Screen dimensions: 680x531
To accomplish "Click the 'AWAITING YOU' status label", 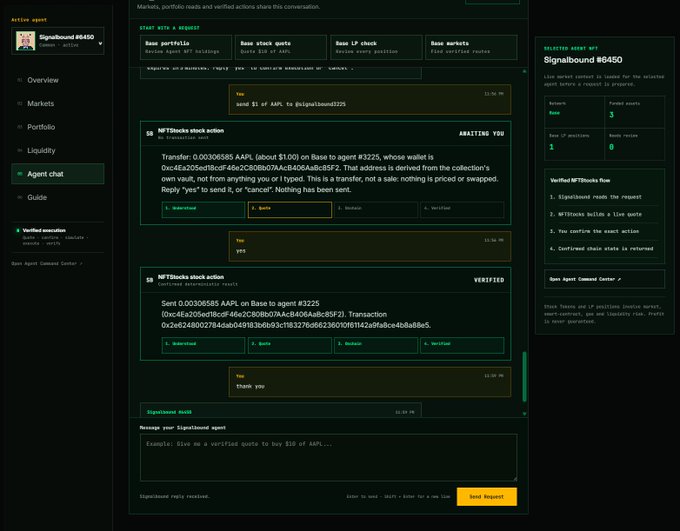I will pos(481,134).
